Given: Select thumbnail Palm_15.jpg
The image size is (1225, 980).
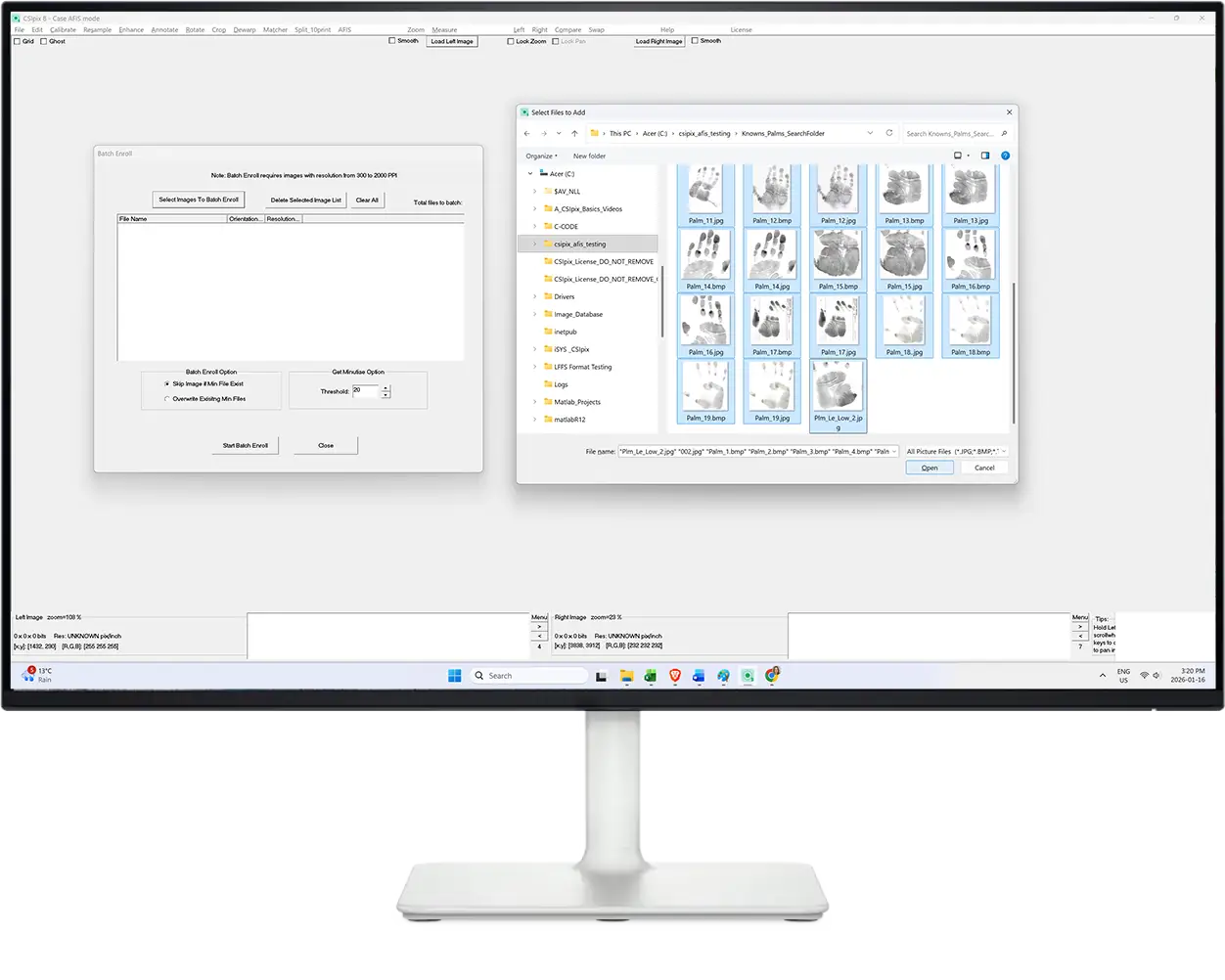Looking at the screenshot, I should point(904,261).
